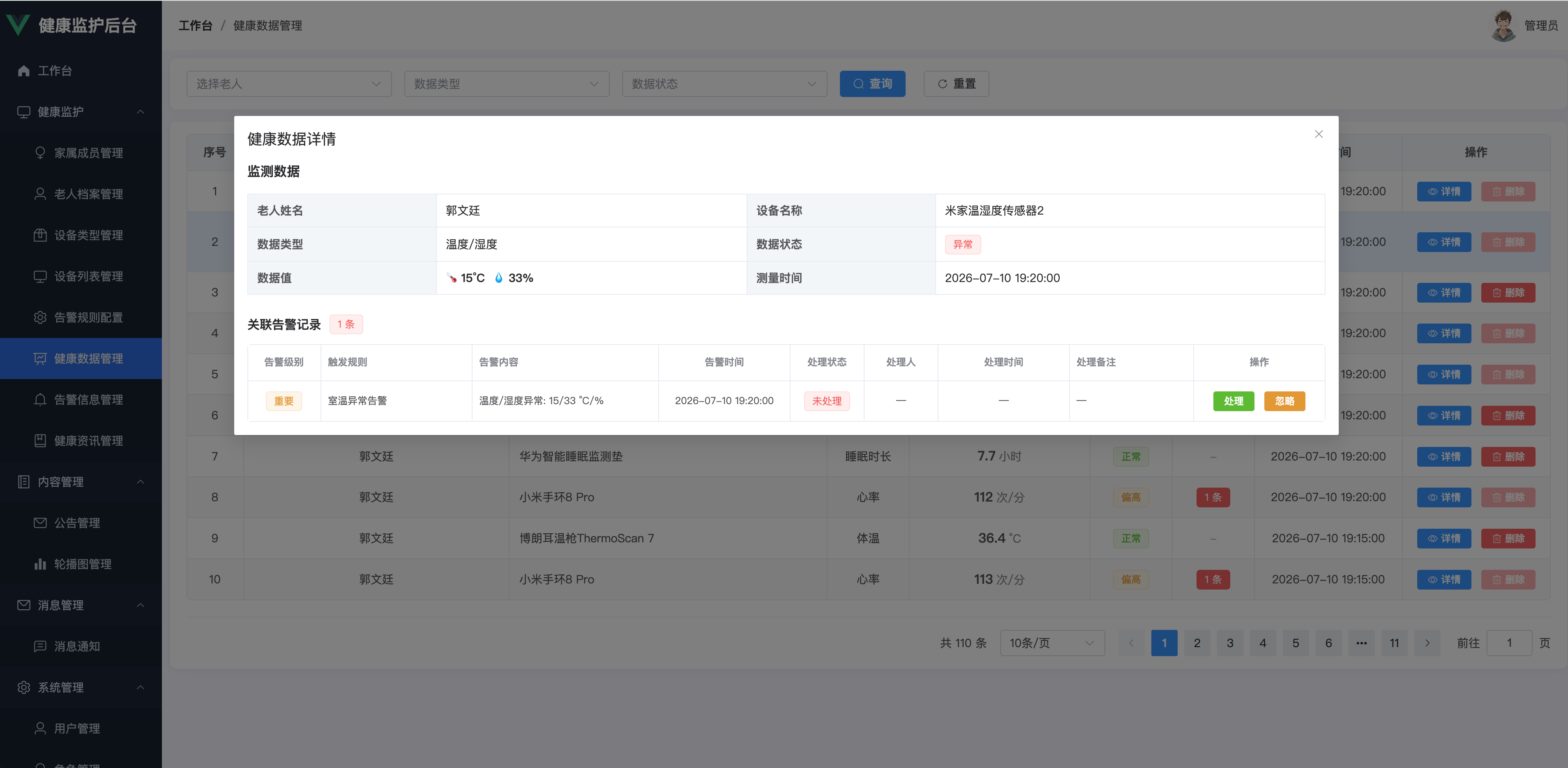
Task: Collapse the 健康监护 menu chevron
Action: coord(141,112)
